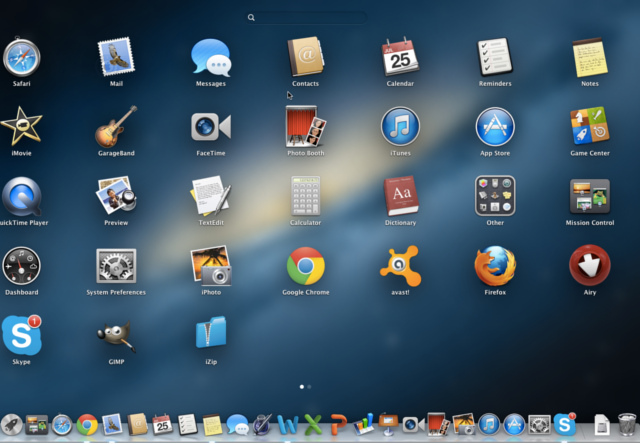Image resolution: width=640 pixels, height=444 pixels.
Task: Open Google Chrome in the Launchpad grid
Action: 306,266
